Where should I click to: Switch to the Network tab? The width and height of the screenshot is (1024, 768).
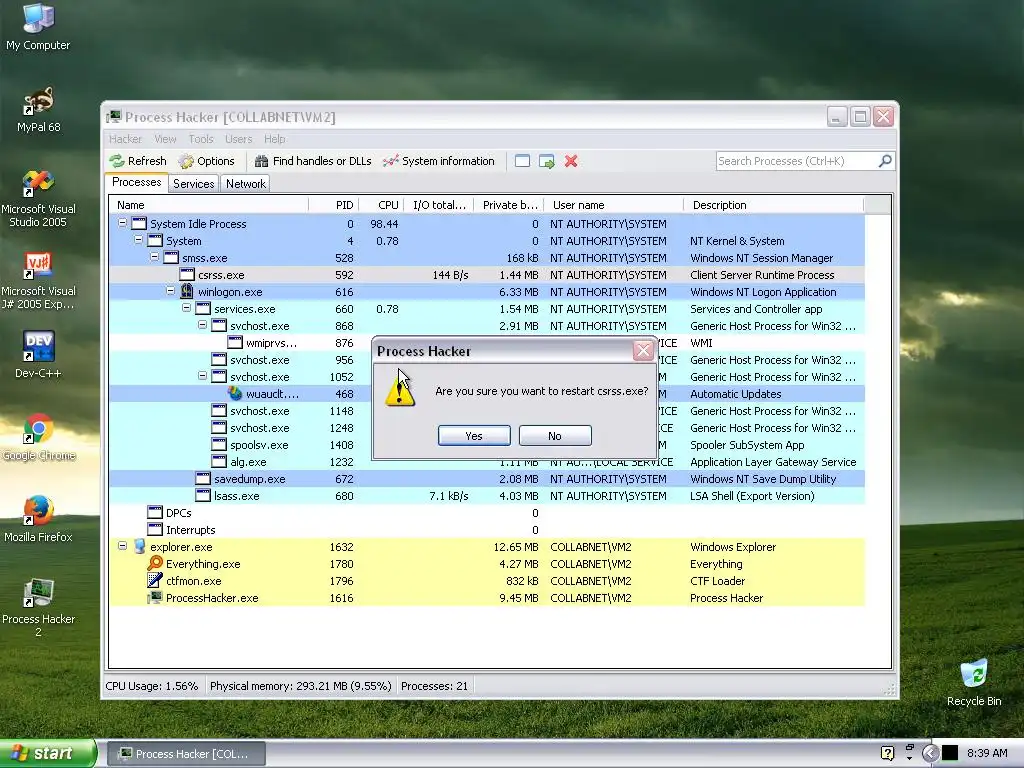tap(246, 184)
